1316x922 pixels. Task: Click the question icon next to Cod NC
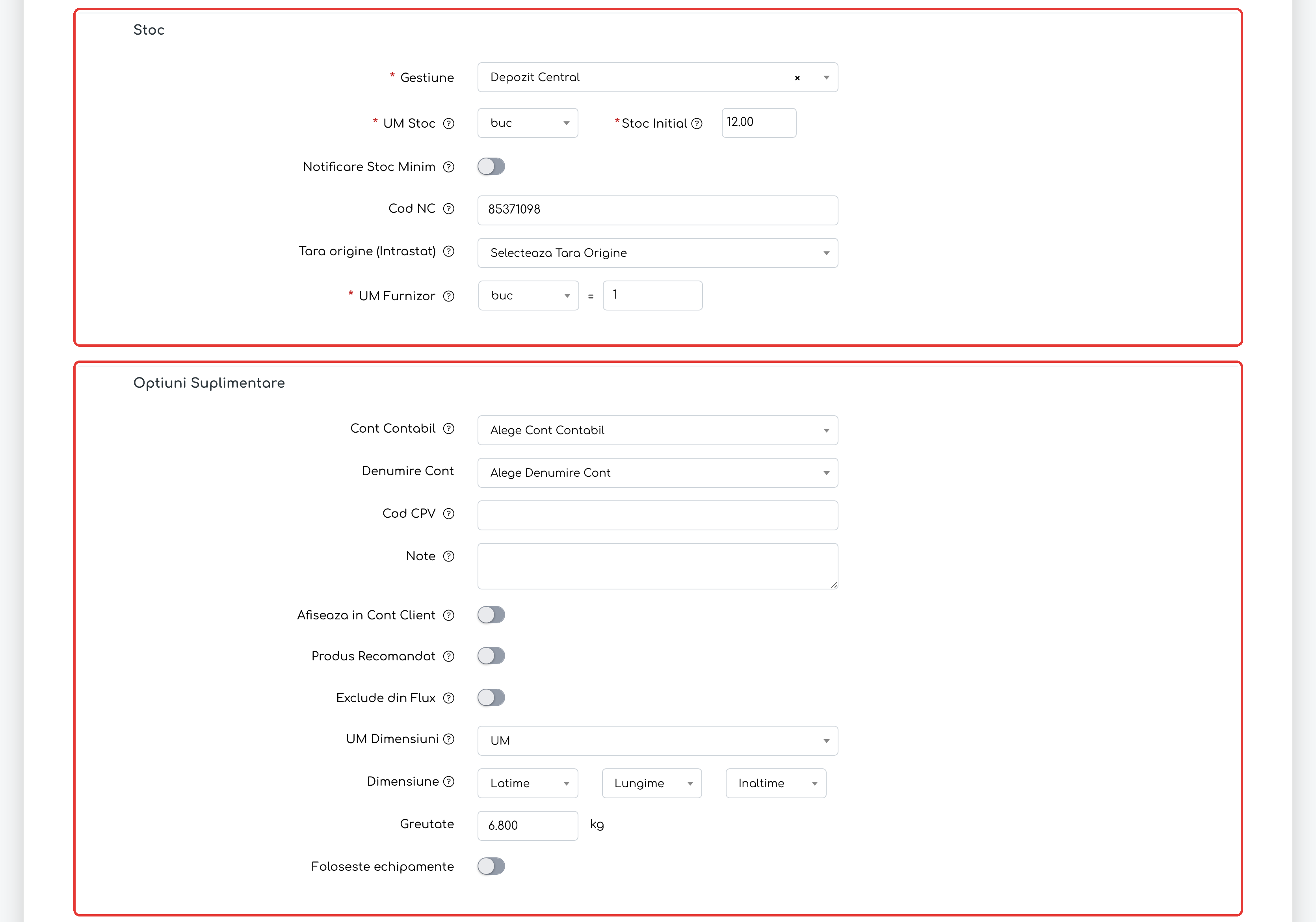[449, 208]
